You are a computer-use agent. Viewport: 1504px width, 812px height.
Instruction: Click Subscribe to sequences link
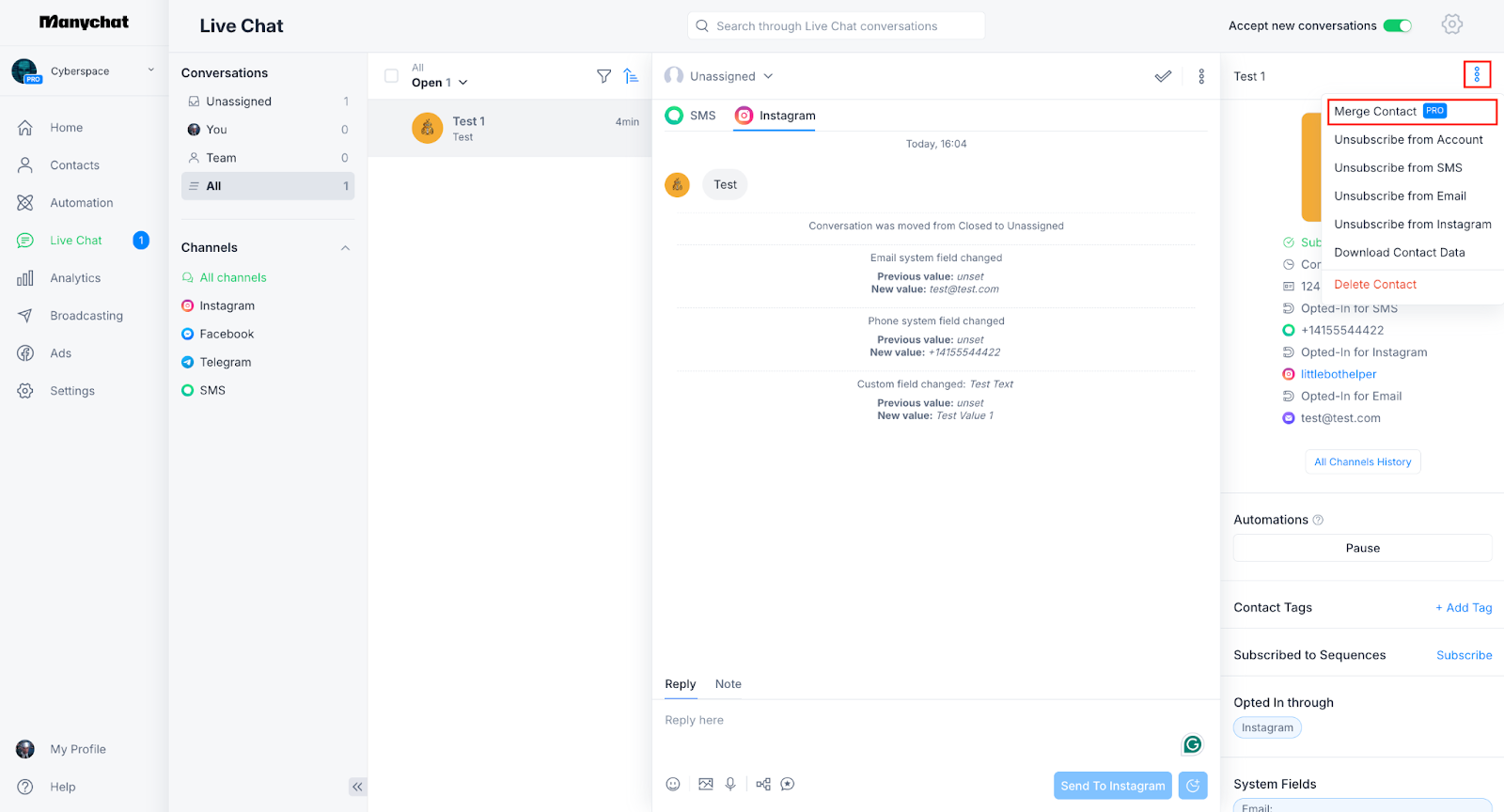pos(1464,655)
